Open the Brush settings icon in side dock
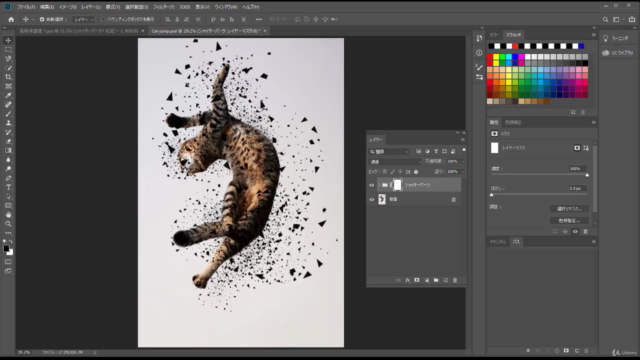Image resolution: width=640 pixels, height=360 pixels. pyautogui.click(x=479, y=67)
